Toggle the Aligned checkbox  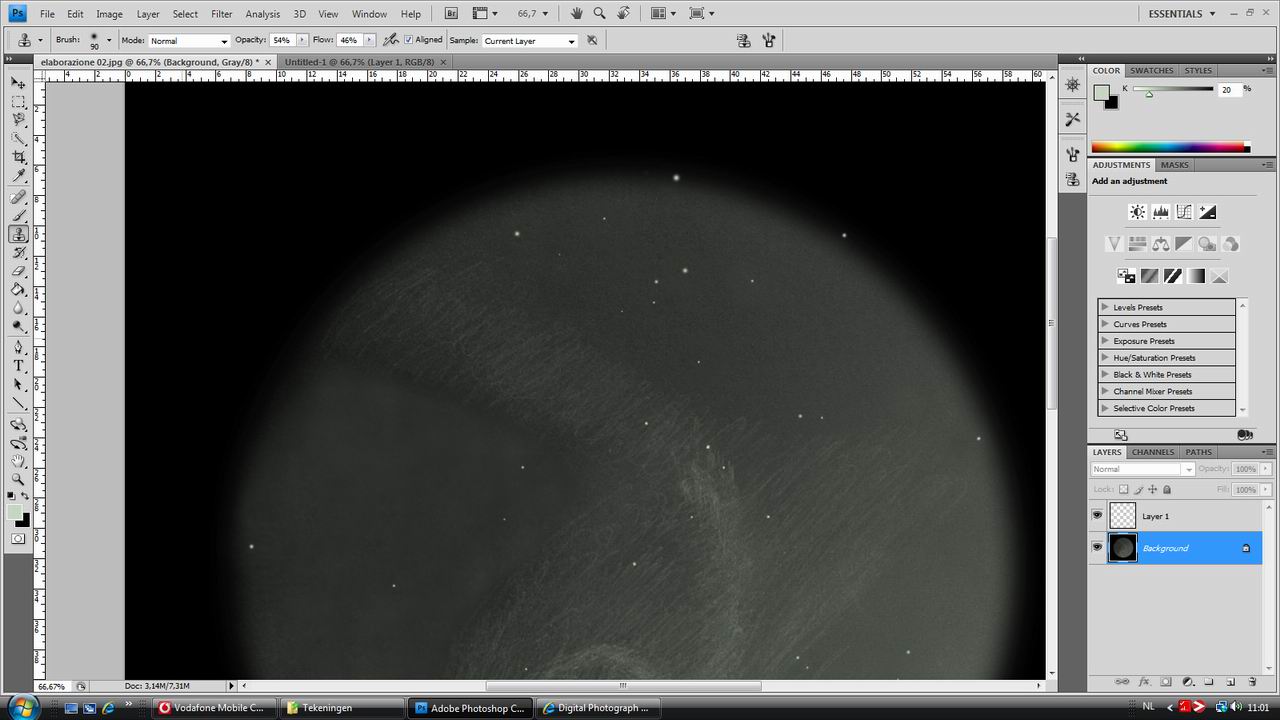tap(408, 40)
